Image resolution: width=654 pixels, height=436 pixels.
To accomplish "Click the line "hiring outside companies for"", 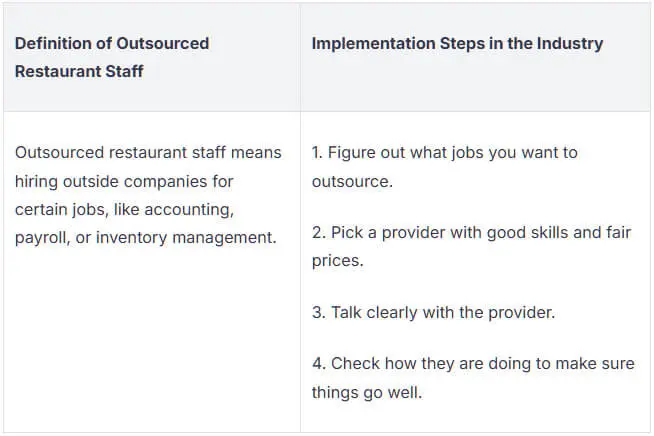I will click(x=124, y=181).
